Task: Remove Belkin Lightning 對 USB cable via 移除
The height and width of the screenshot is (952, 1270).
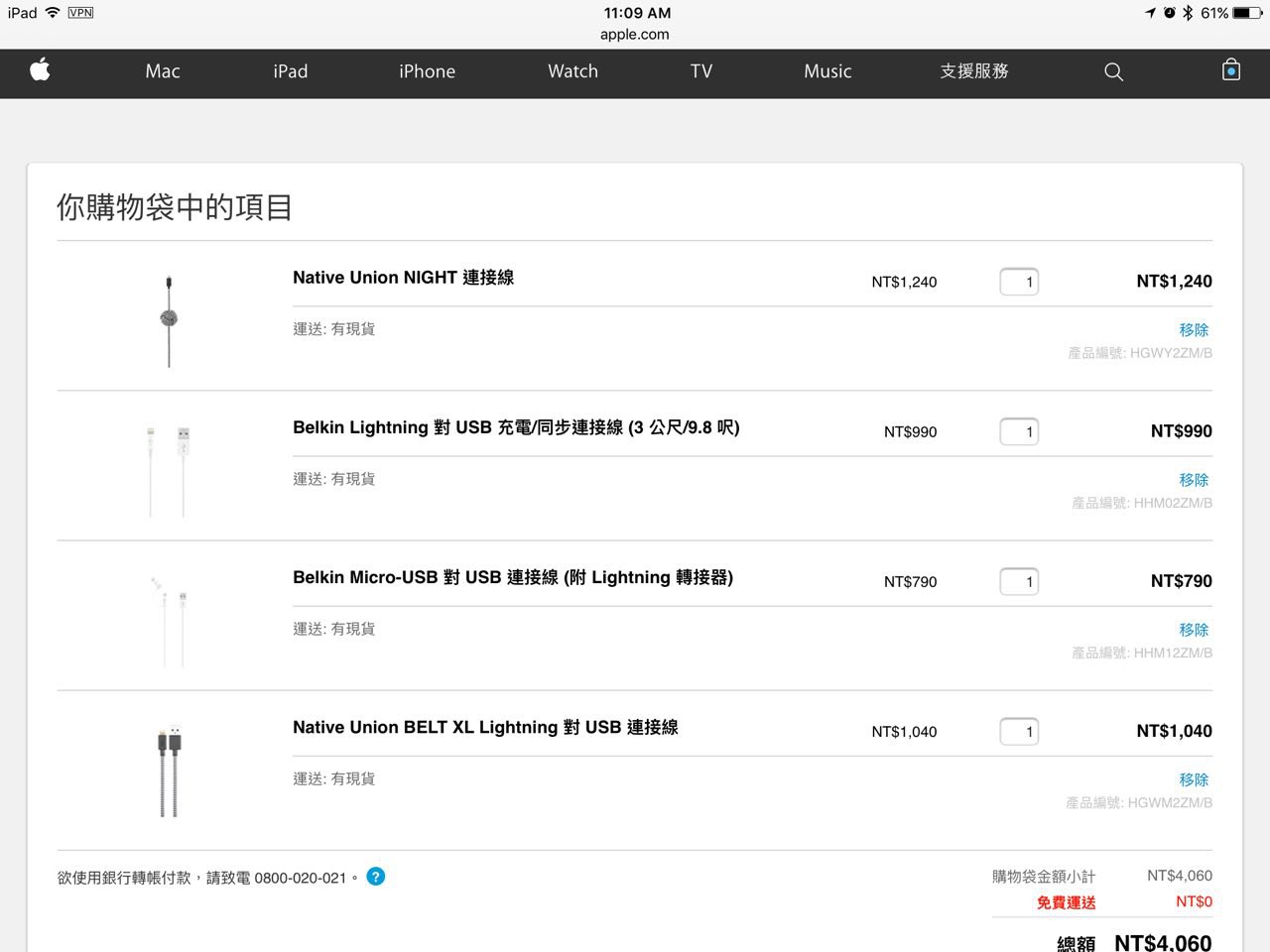Action: 1194,480
